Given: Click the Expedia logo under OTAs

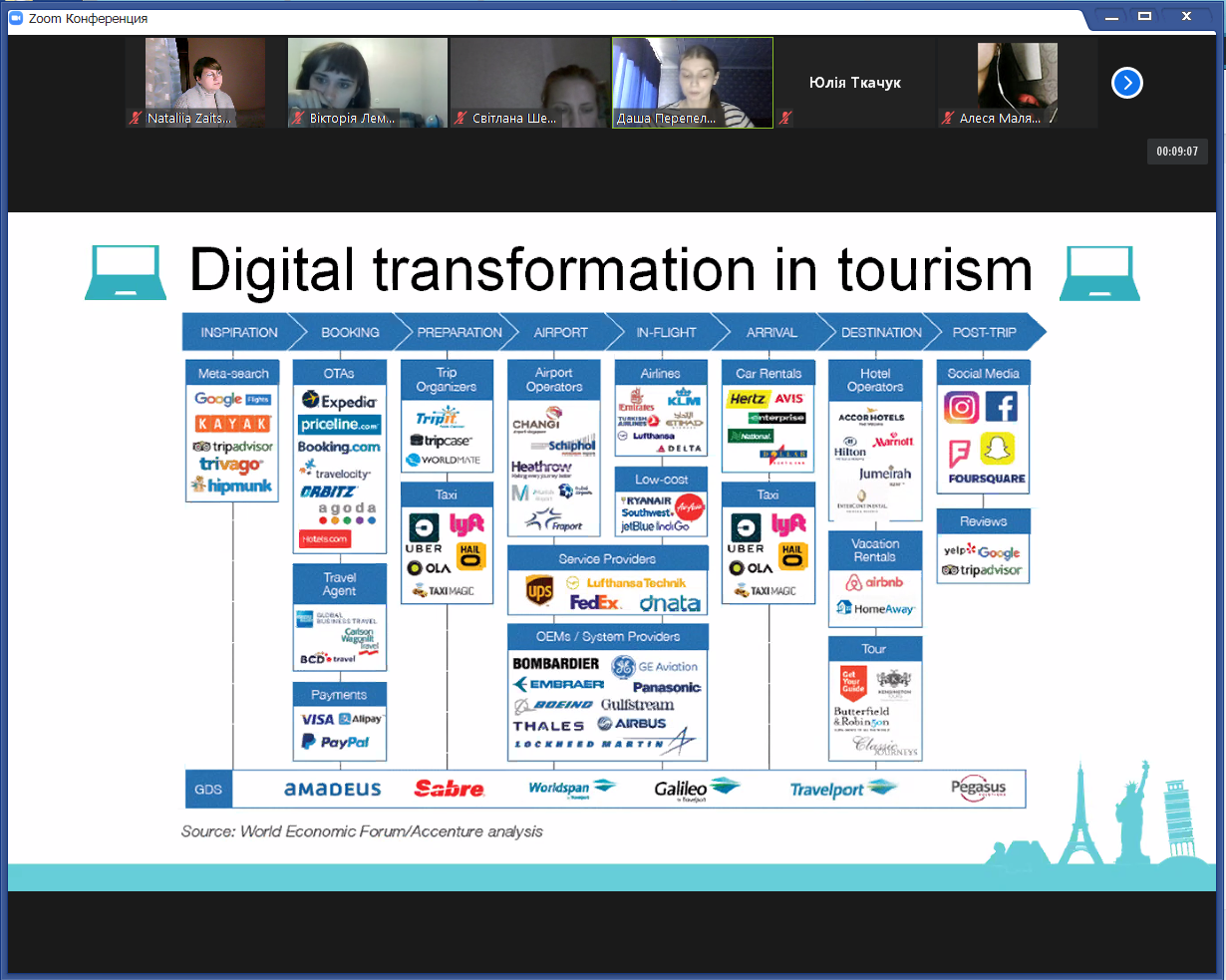Looking at the screenshot, I should [339, 401].
